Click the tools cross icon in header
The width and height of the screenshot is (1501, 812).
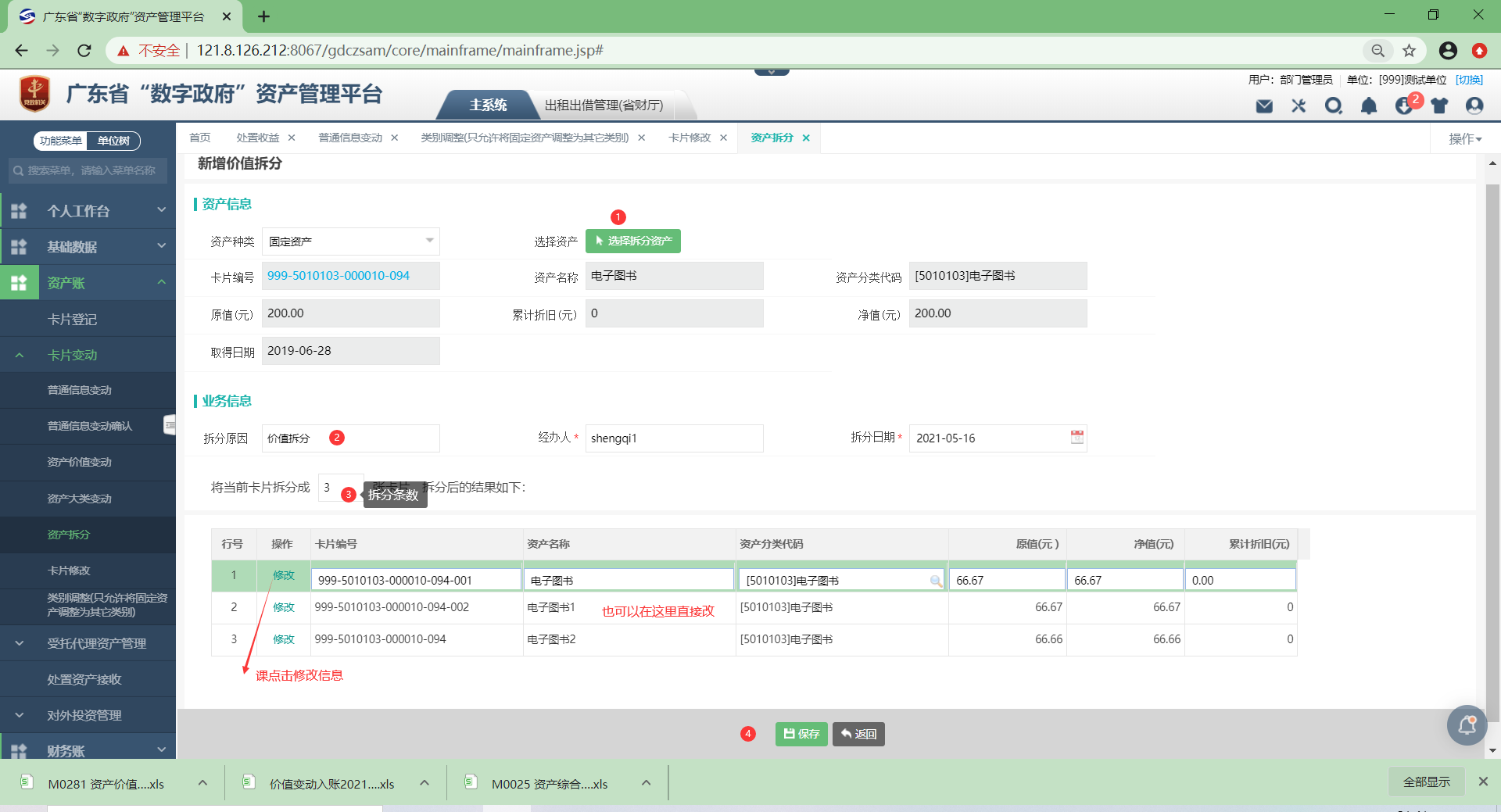pos(1299,106)
